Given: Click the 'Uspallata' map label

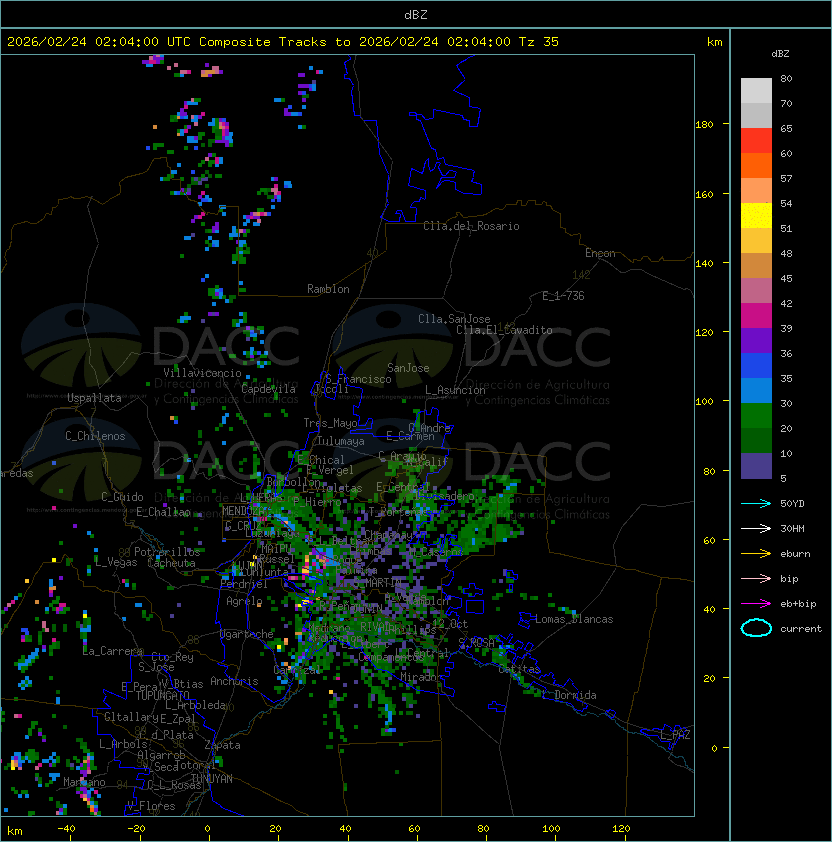Looking at the screenshot, I should [x=94, y=398].
